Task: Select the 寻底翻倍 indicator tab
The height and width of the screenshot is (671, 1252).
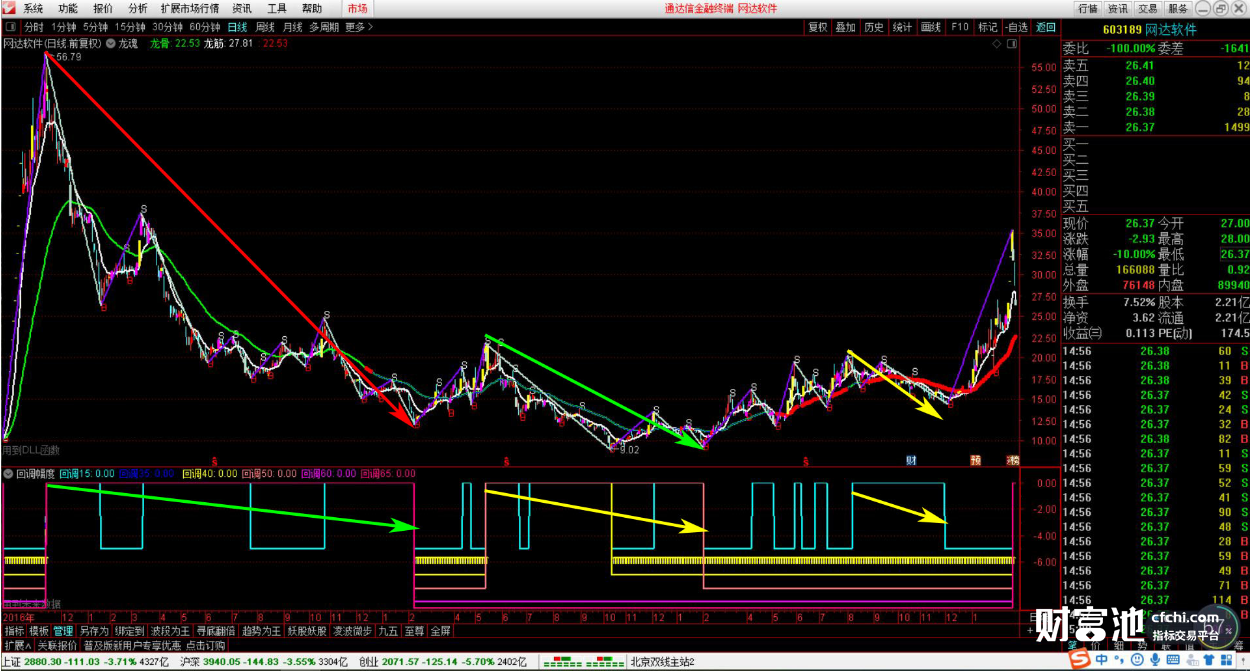Action: pyautogui.click(x=216, y=631)
